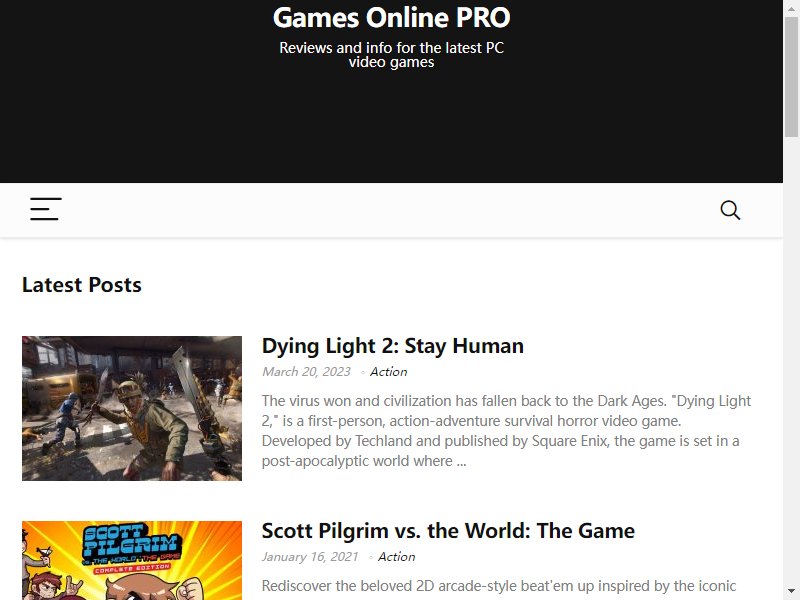The width and height of the screenshot is (800, 600).
Task: Select Action category under Scott Pilgrim
Action: click(396, 557)
